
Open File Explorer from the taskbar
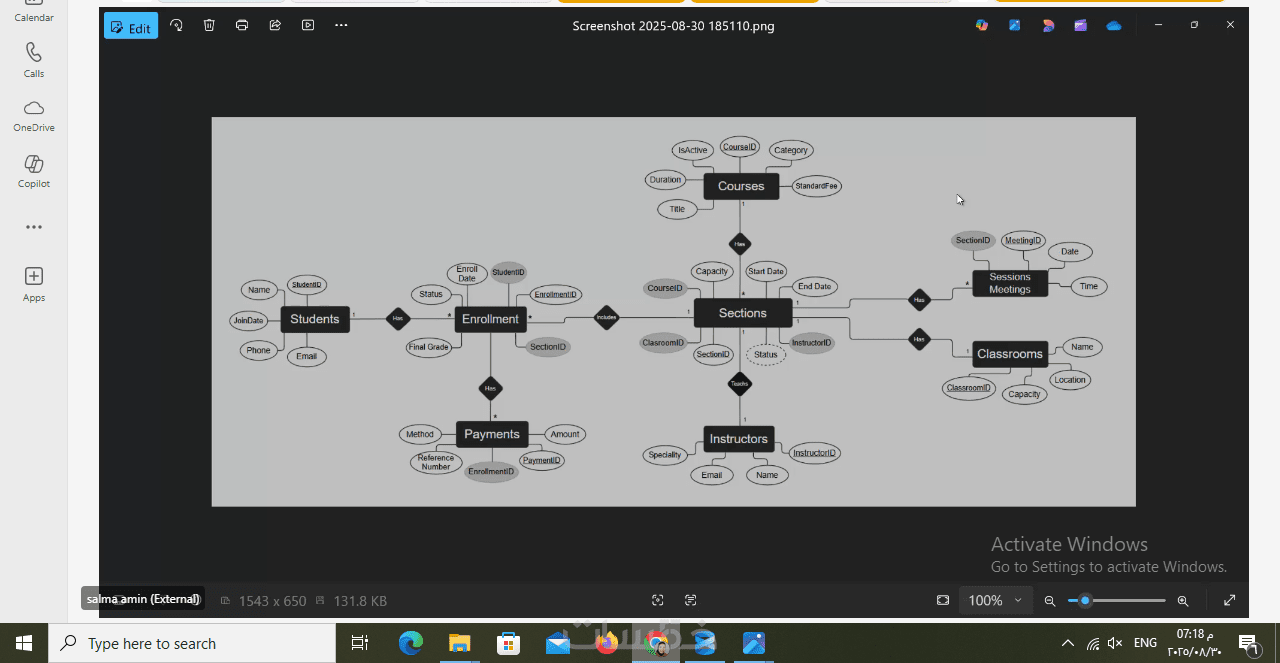click(x=459, y=643)
